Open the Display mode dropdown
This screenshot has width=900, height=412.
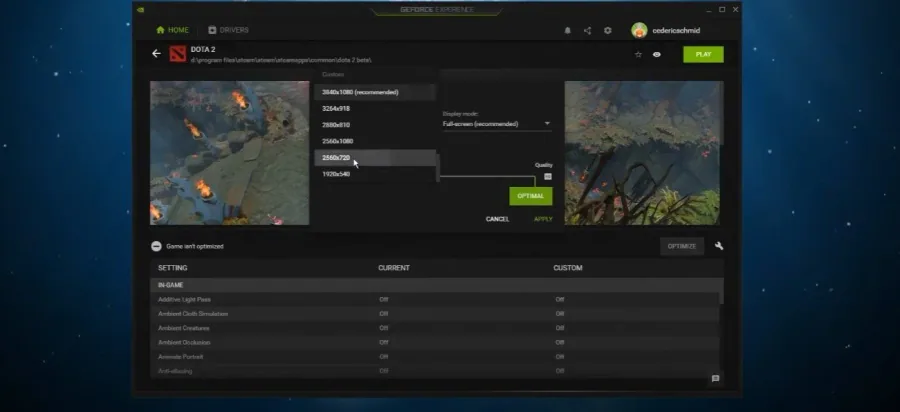coord(497,124)
